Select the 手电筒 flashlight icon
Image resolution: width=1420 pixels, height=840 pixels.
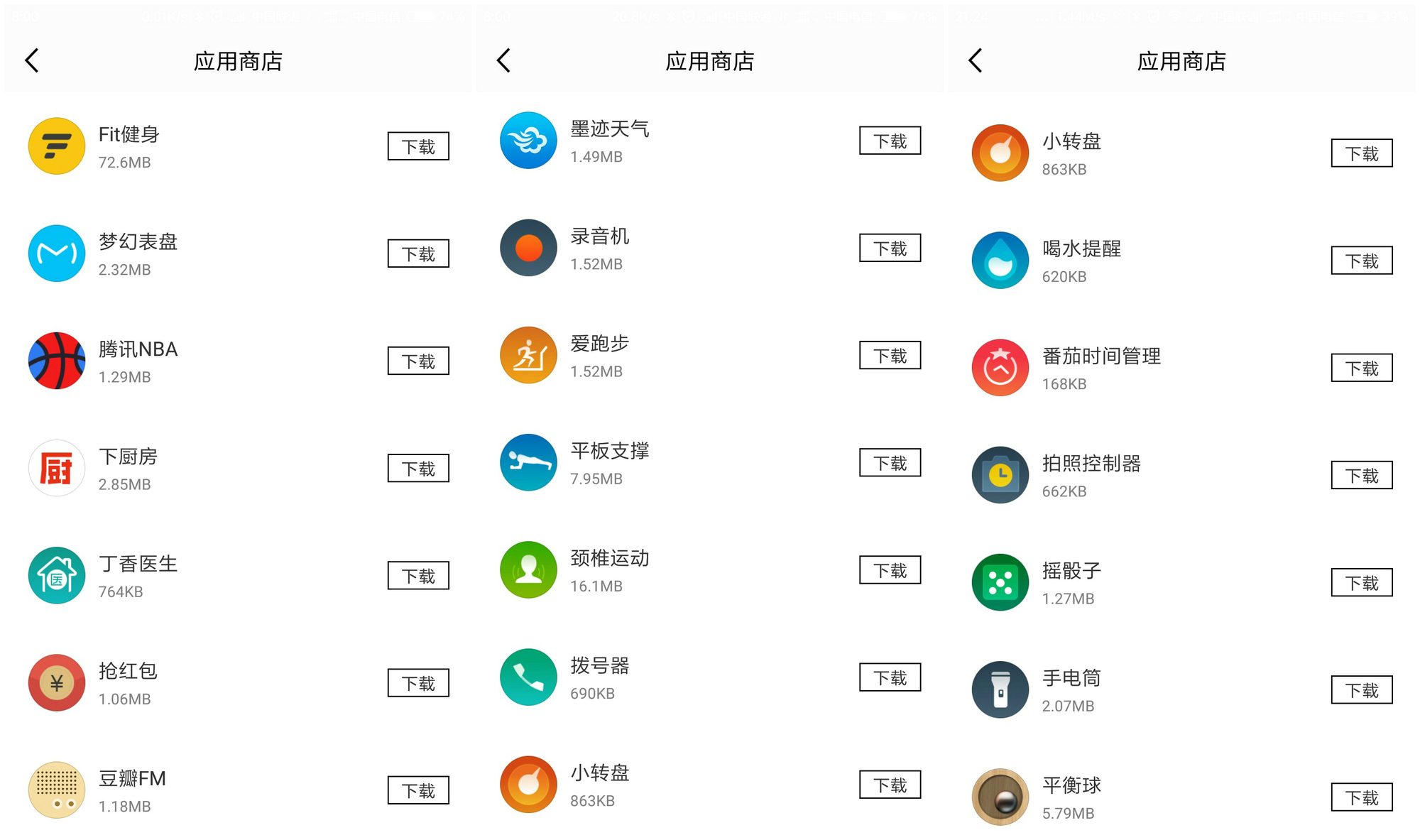(x=1000, y=689)
